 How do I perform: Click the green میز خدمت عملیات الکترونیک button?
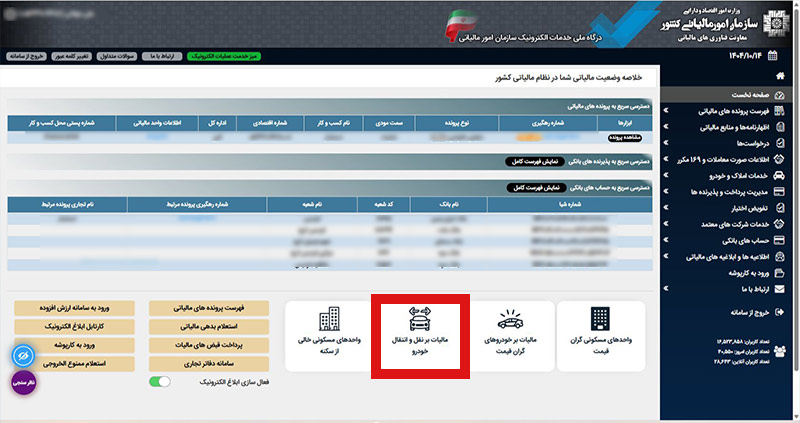click(224, 56)
